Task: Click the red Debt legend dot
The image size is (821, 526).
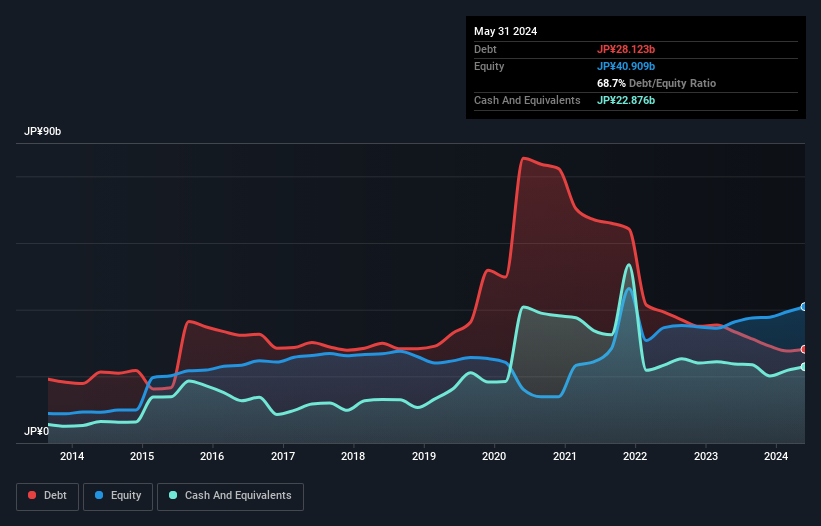Action: pyautogui.click(x=32, y=495)
